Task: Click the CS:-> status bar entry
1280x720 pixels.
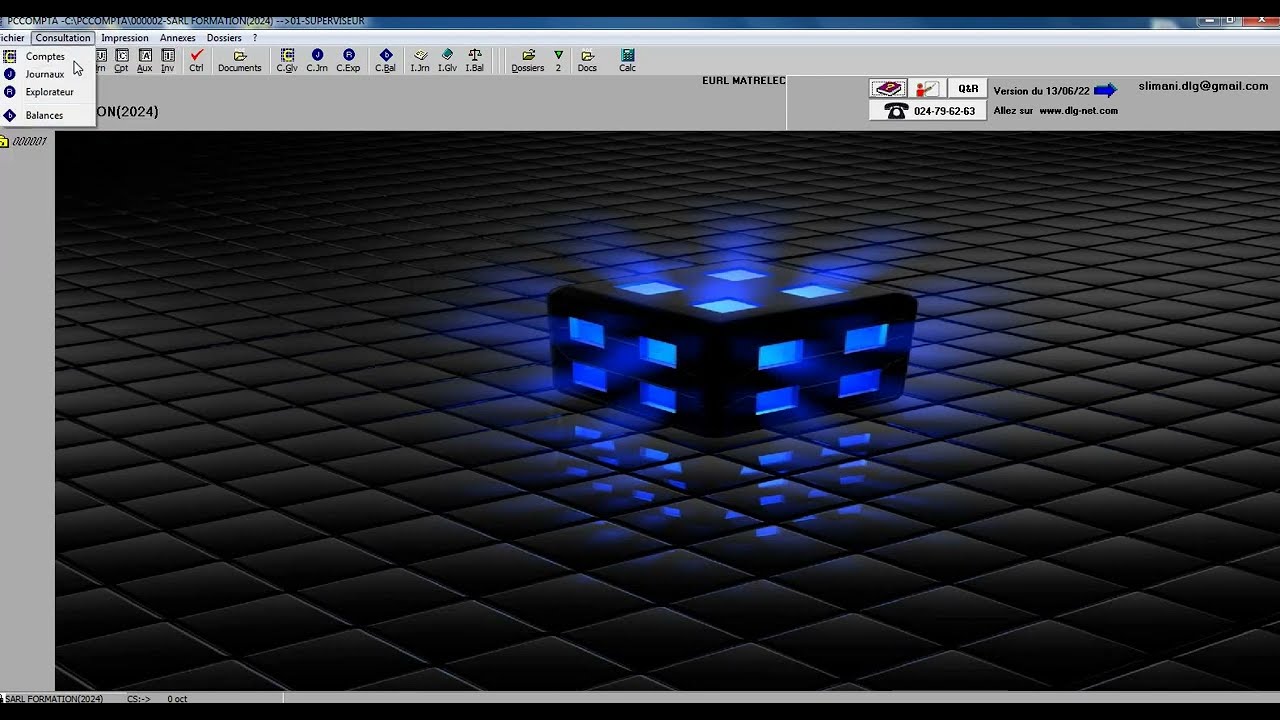Action: pos(139,699)
